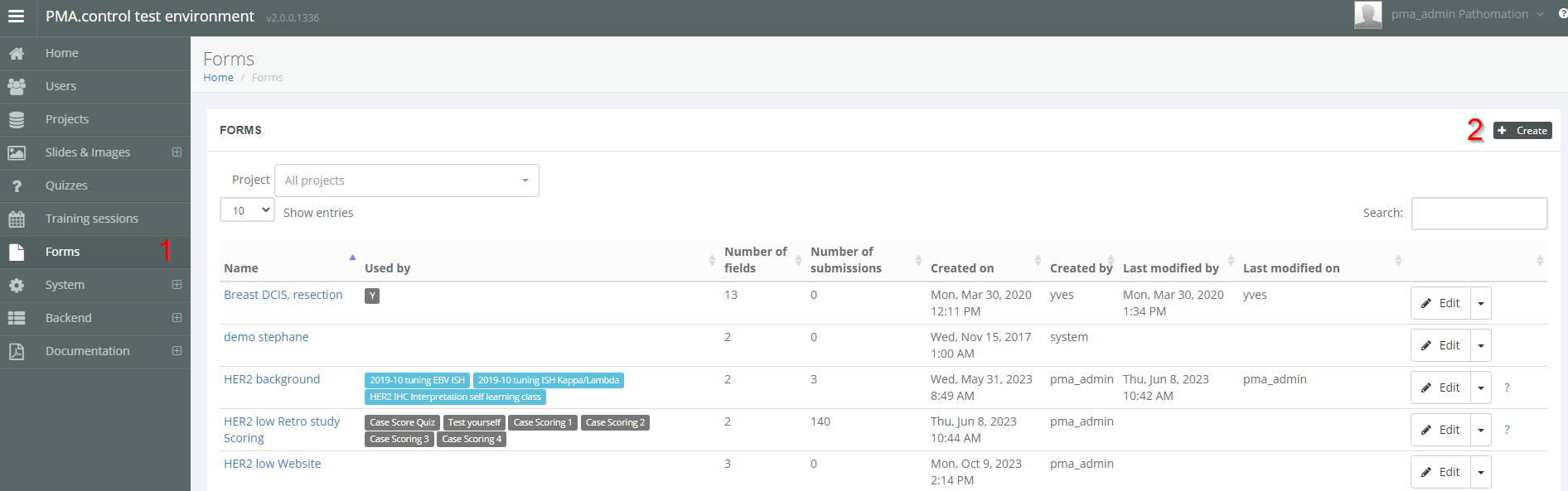Click into the Search input field
The image size is (1568, 491).
coord(1478,213)
